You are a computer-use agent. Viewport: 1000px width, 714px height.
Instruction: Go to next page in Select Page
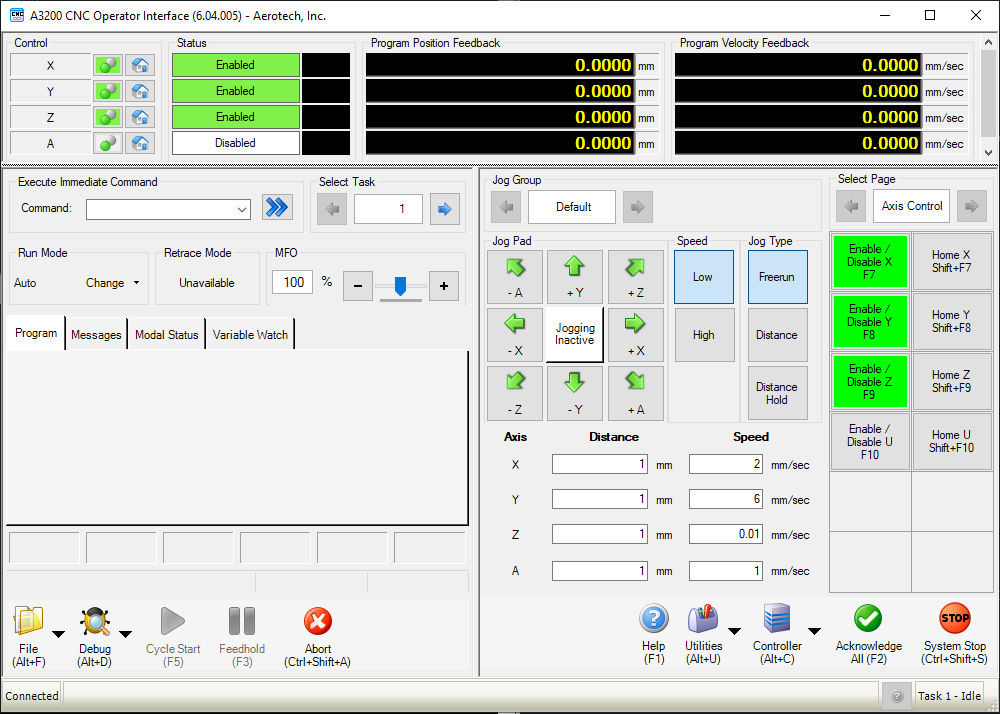click(972, 206)
